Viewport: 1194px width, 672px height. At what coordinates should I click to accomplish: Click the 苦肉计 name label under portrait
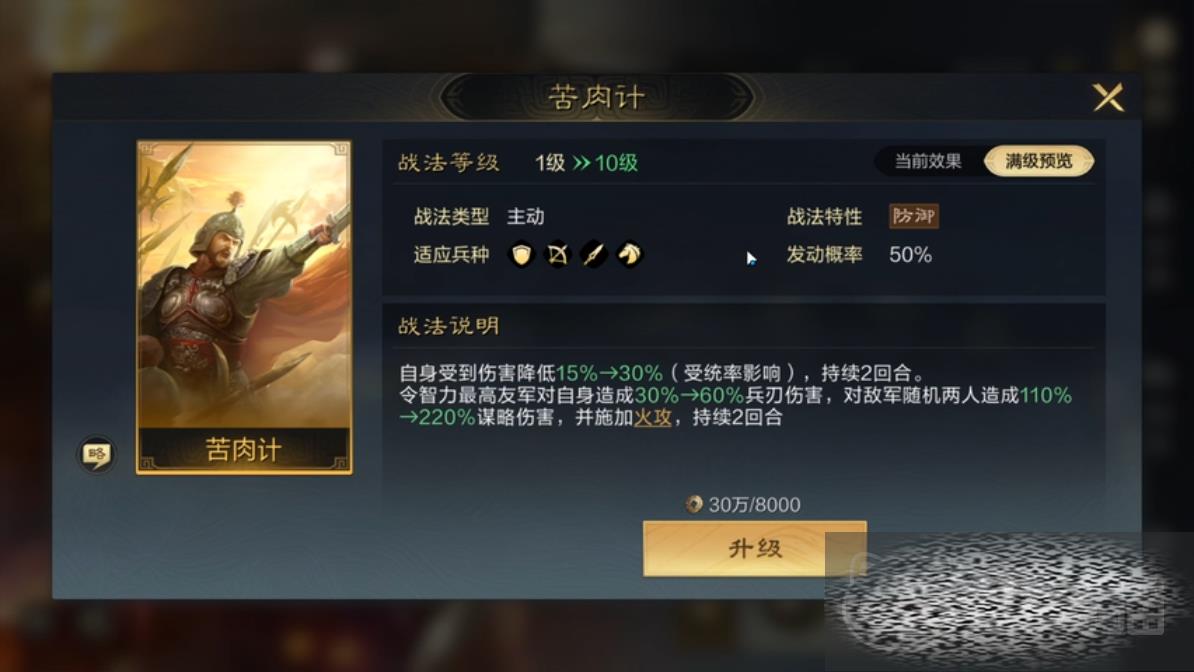(244, 450)
